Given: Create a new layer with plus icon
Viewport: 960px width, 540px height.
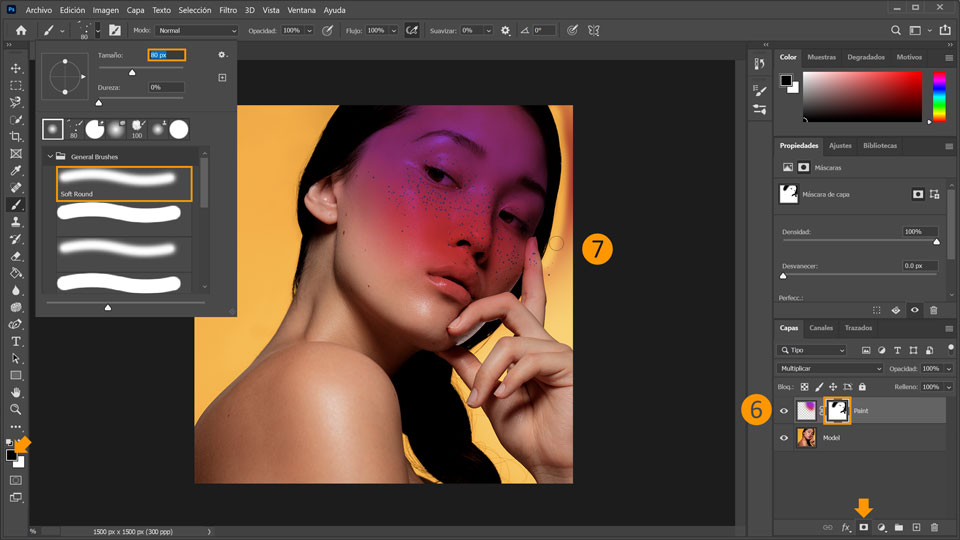Looking at the screenshot, I should pyautogui.click(x=916, y=527).
